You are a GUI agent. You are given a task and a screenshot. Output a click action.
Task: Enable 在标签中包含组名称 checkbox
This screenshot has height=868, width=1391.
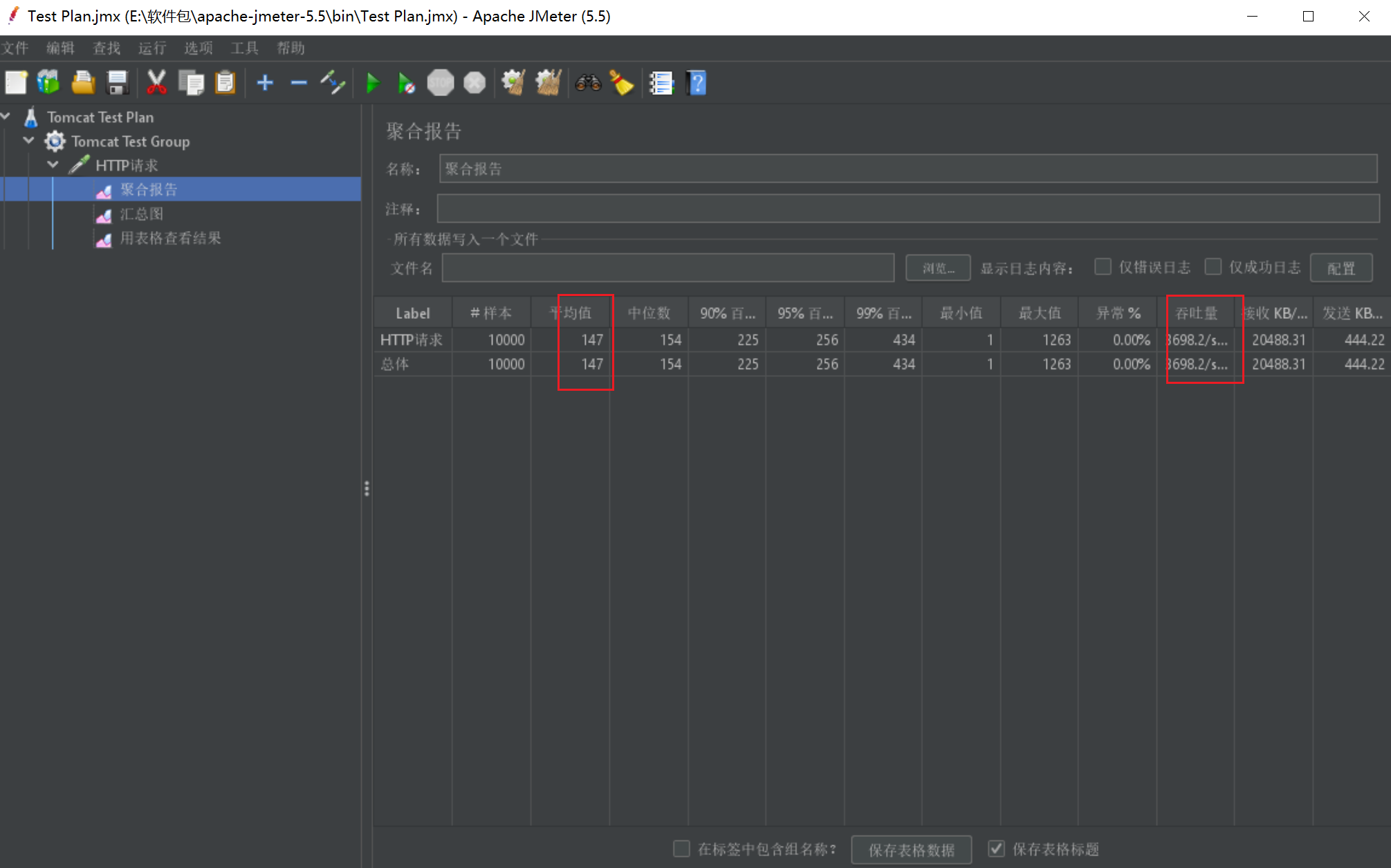[682, 849]
